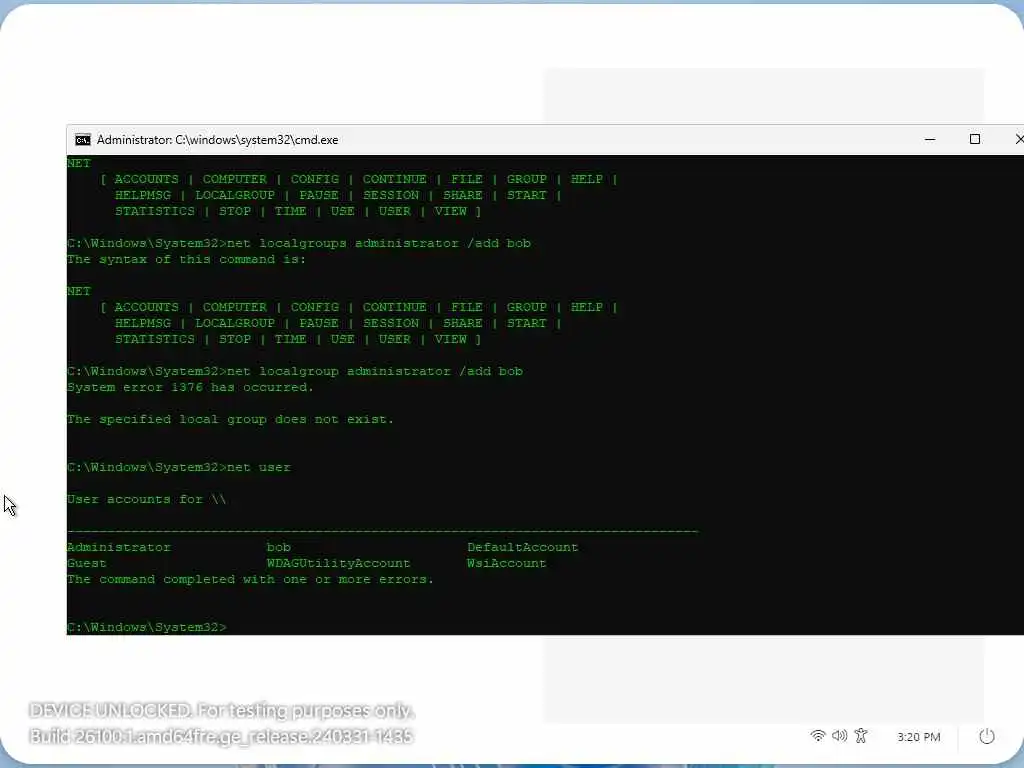Click 'System error 1376 has occurred.' line

click(x=190, y=387)
